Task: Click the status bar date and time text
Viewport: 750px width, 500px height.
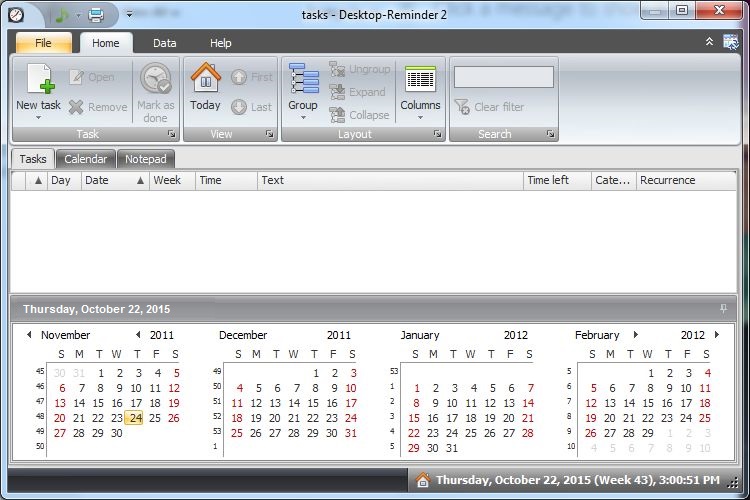Action: pos(577,480)
